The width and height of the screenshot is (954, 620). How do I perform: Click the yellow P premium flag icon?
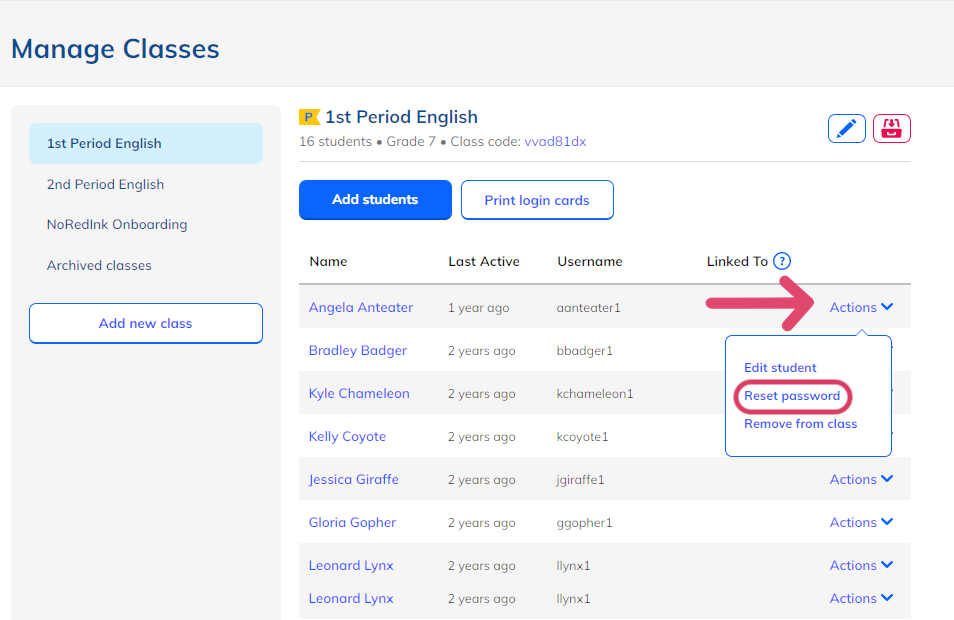tap(309, 117)
